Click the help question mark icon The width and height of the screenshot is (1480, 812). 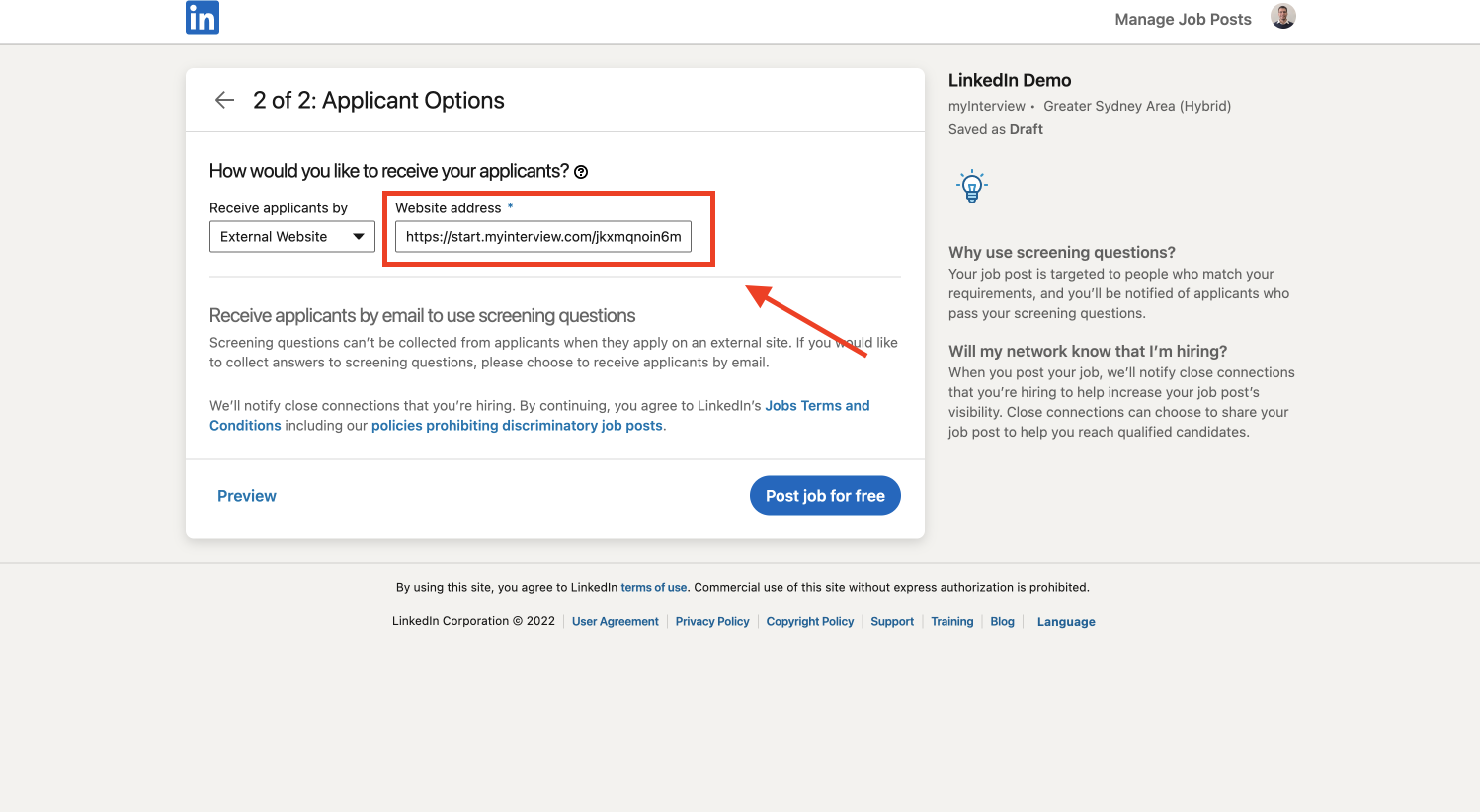tap(581, 172)
